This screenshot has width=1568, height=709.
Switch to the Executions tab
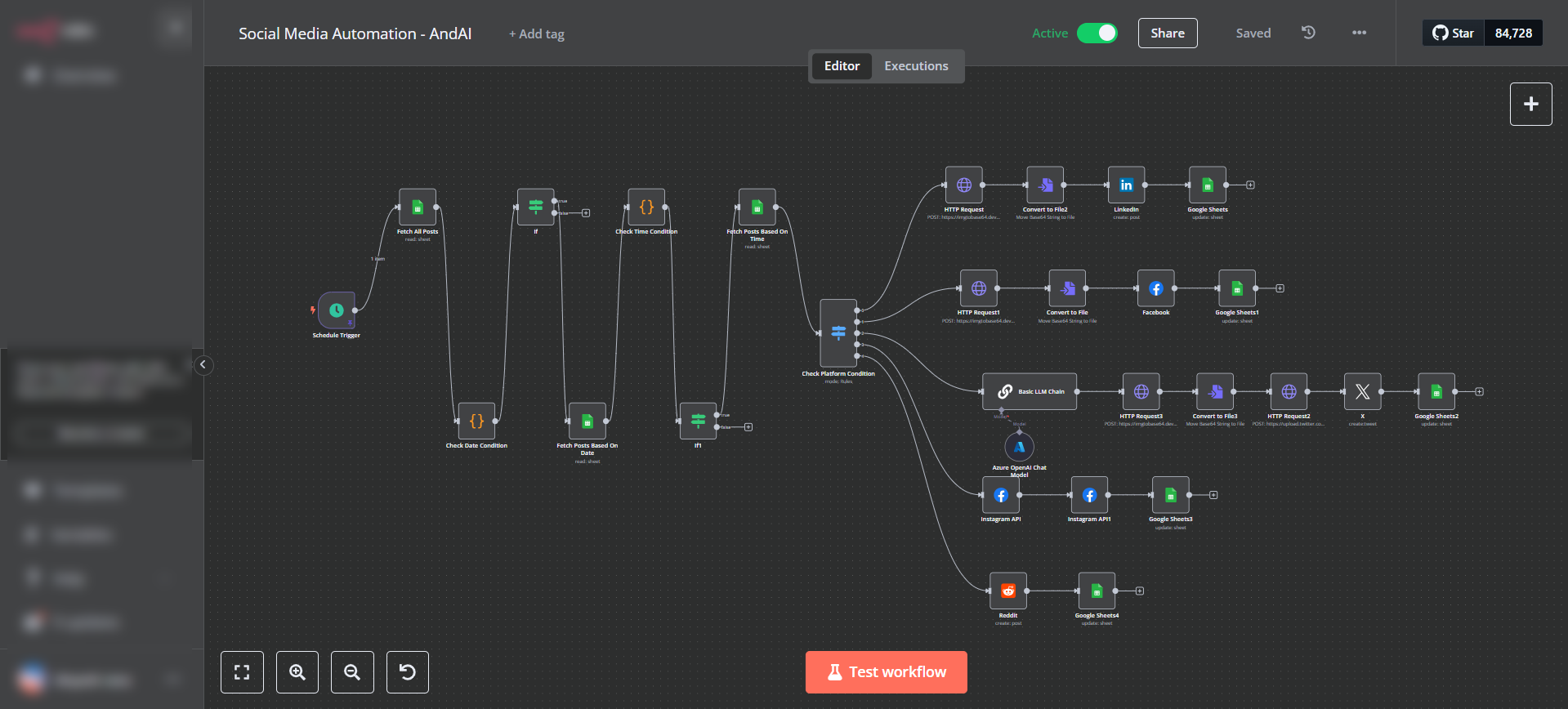click(x=916, y=66)
